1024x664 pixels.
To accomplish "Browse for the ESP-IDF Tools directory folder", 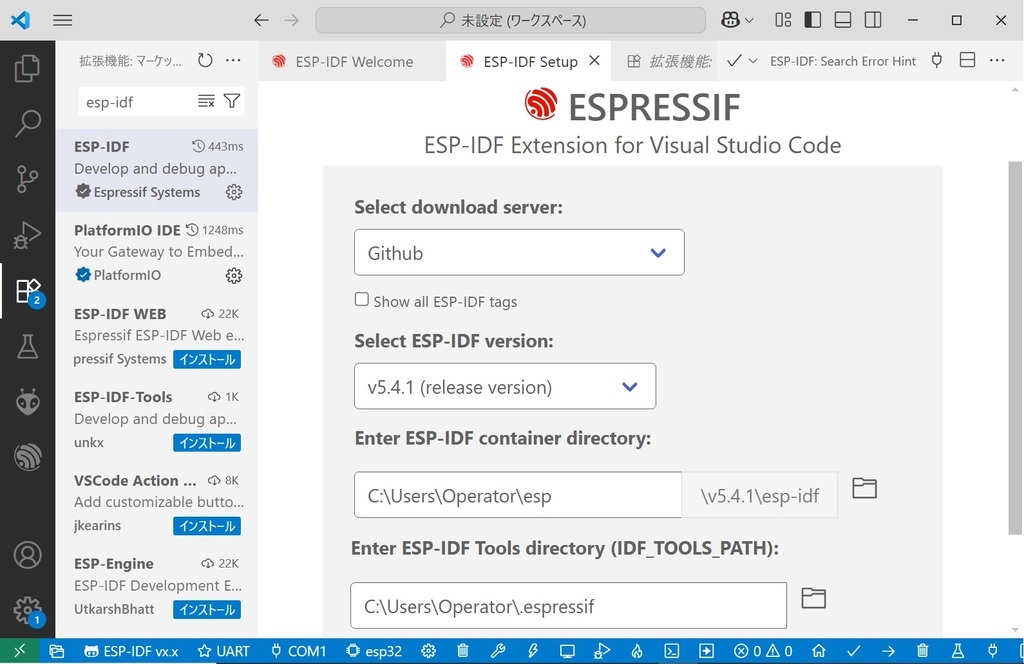I will coord(813,596).
